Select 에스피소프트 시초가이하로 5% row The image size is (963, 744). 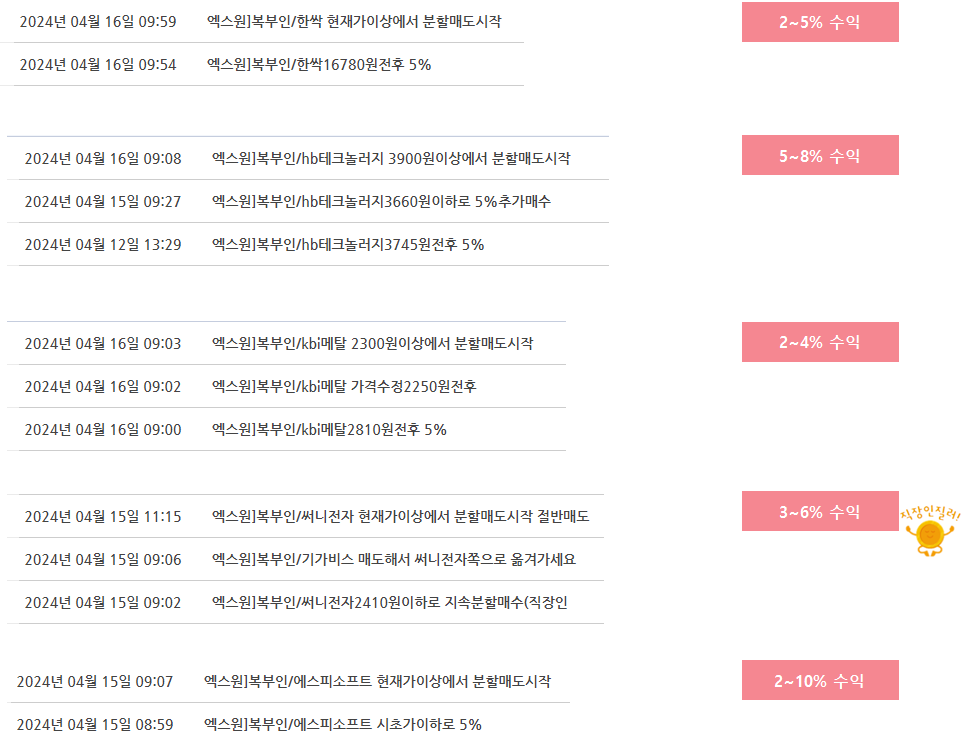(290, 724)
